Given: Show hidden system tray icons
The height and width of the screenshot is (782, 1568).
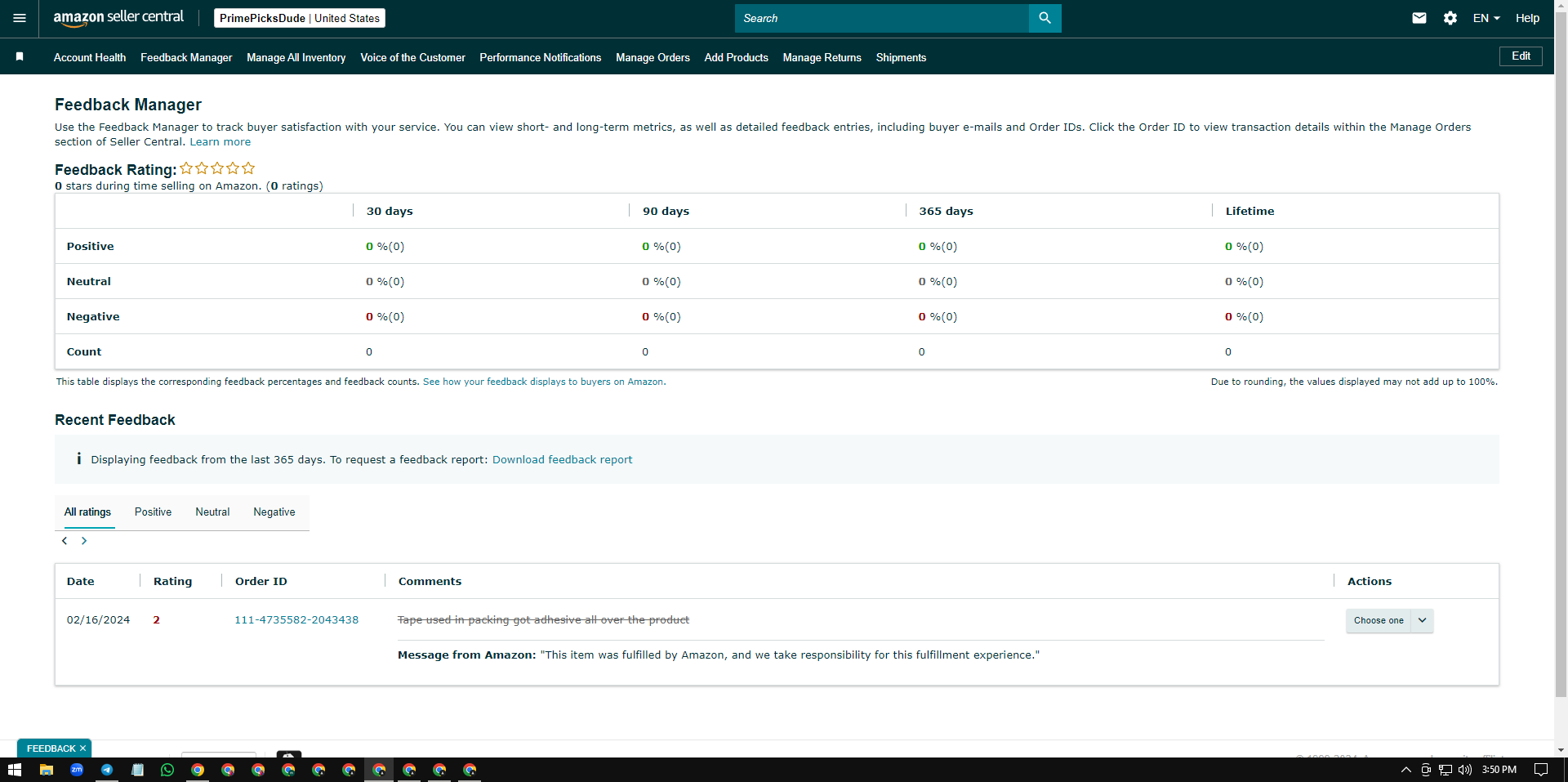Looking at the screenshot, I should pos(1405,770).
